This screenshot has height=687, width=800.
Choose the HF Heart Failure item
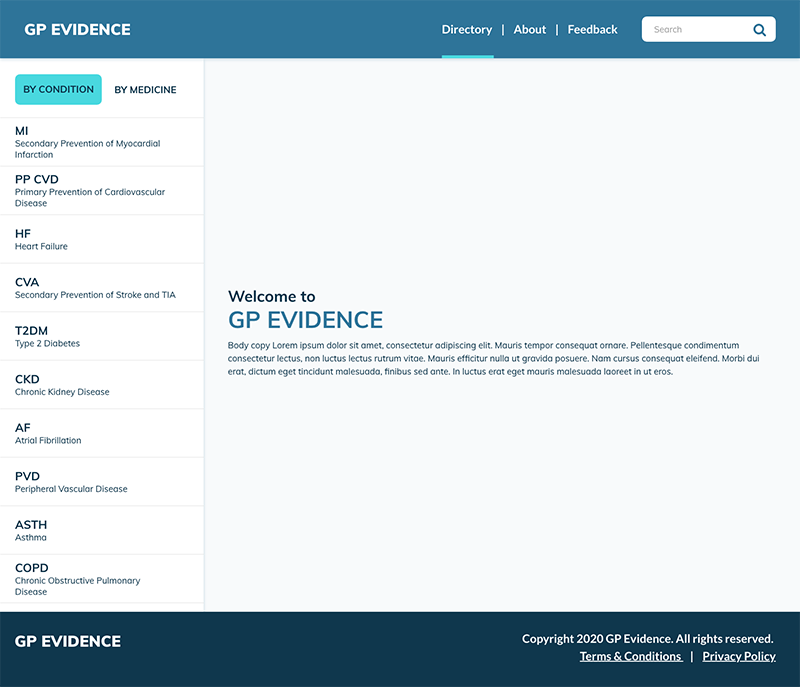102,239
